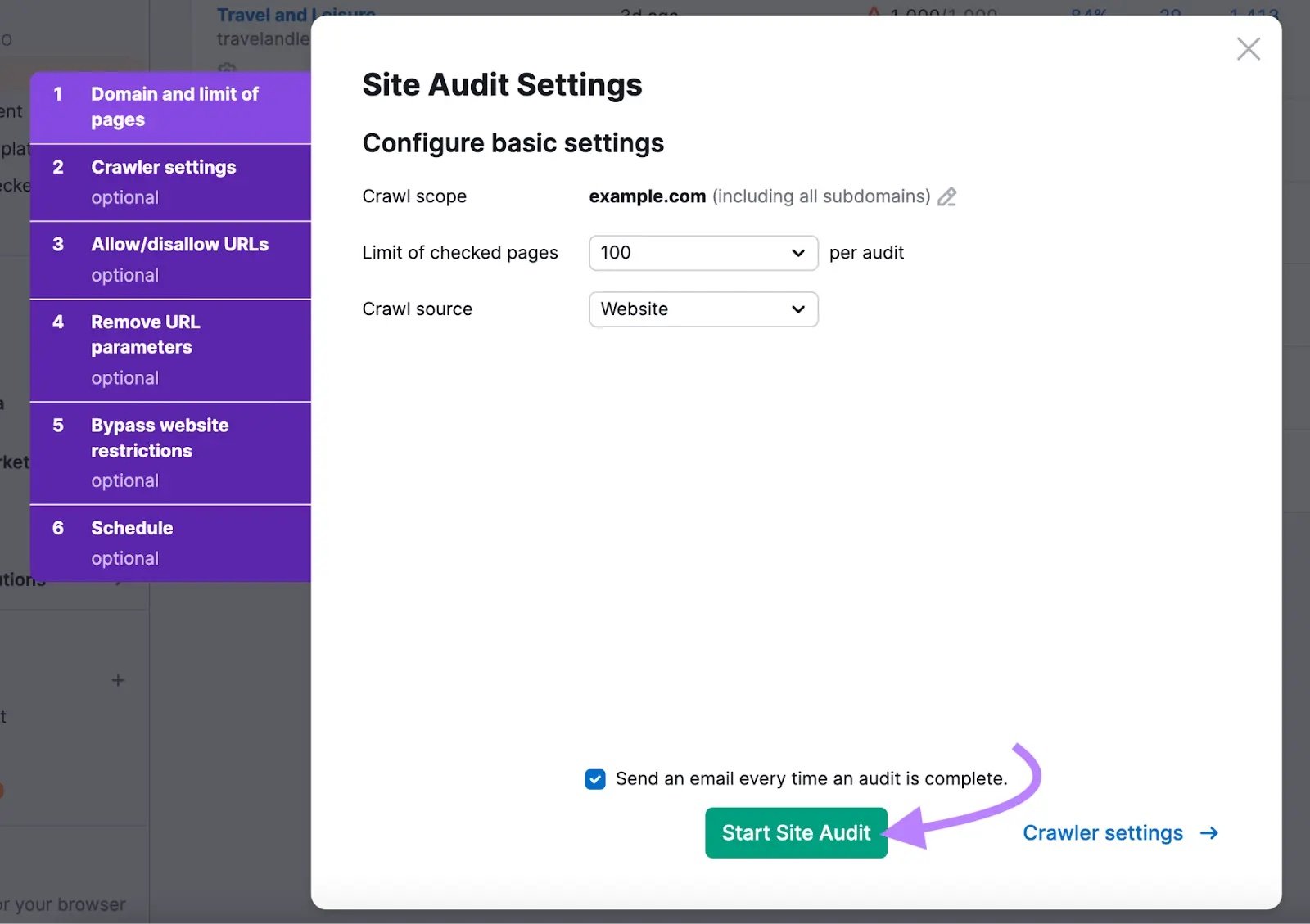Follow the Crawler settings link

(1103, 832)
